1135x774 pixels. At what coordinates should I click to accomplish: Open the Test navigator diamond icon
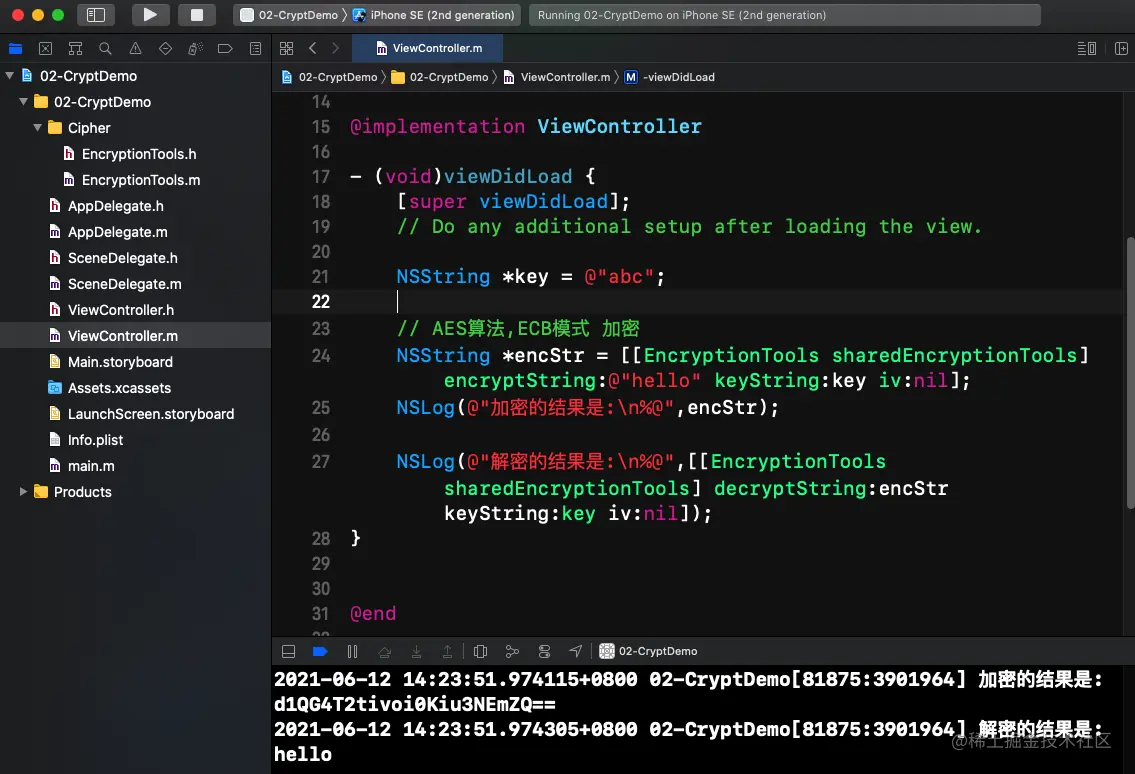[x=165, y=49]
